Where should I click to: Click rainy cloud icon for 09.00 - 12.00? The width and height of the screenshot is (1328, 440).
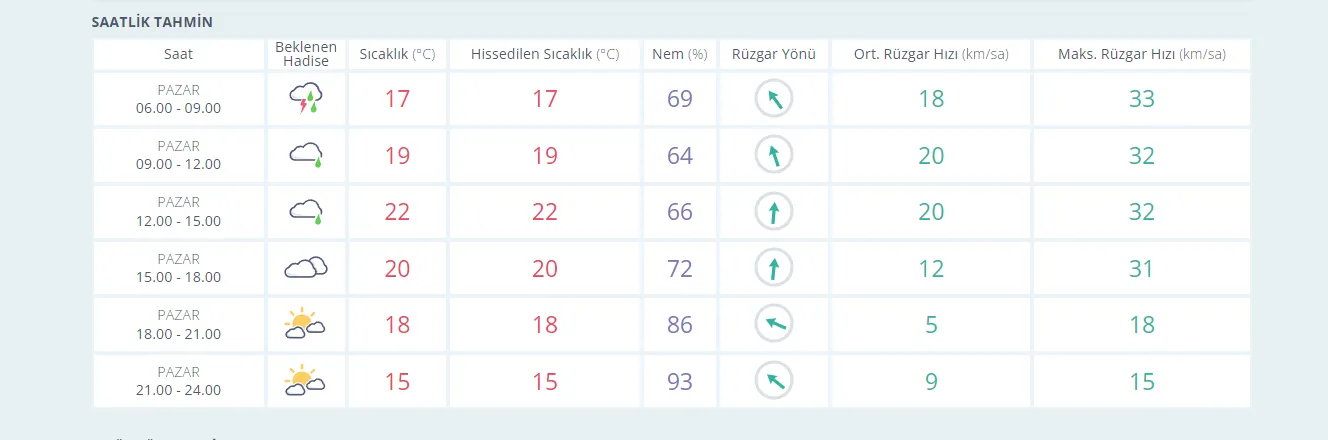coord(306,155)
